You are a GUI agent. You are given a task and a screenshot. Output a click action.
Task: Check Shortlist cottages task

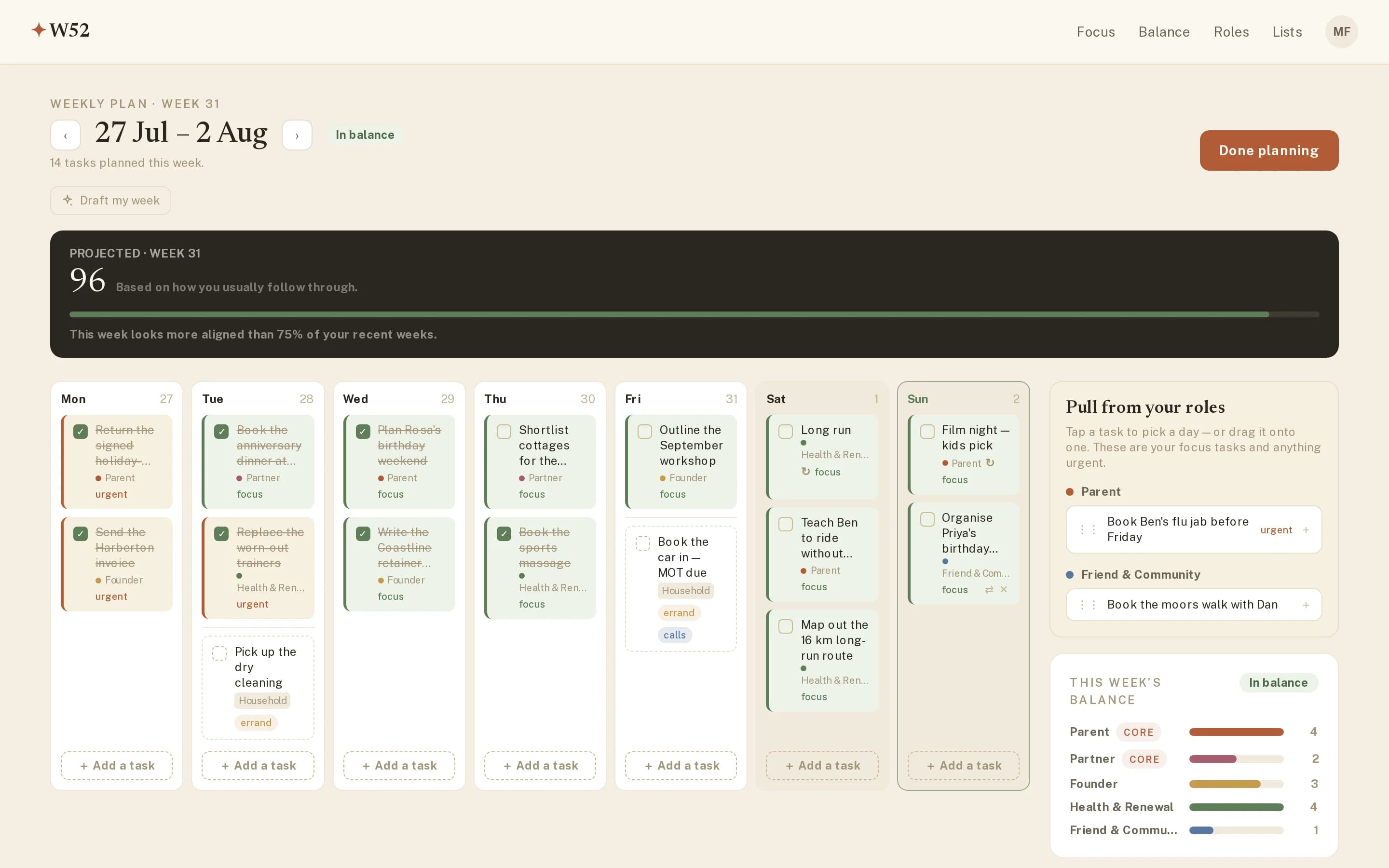click(504, 431)
